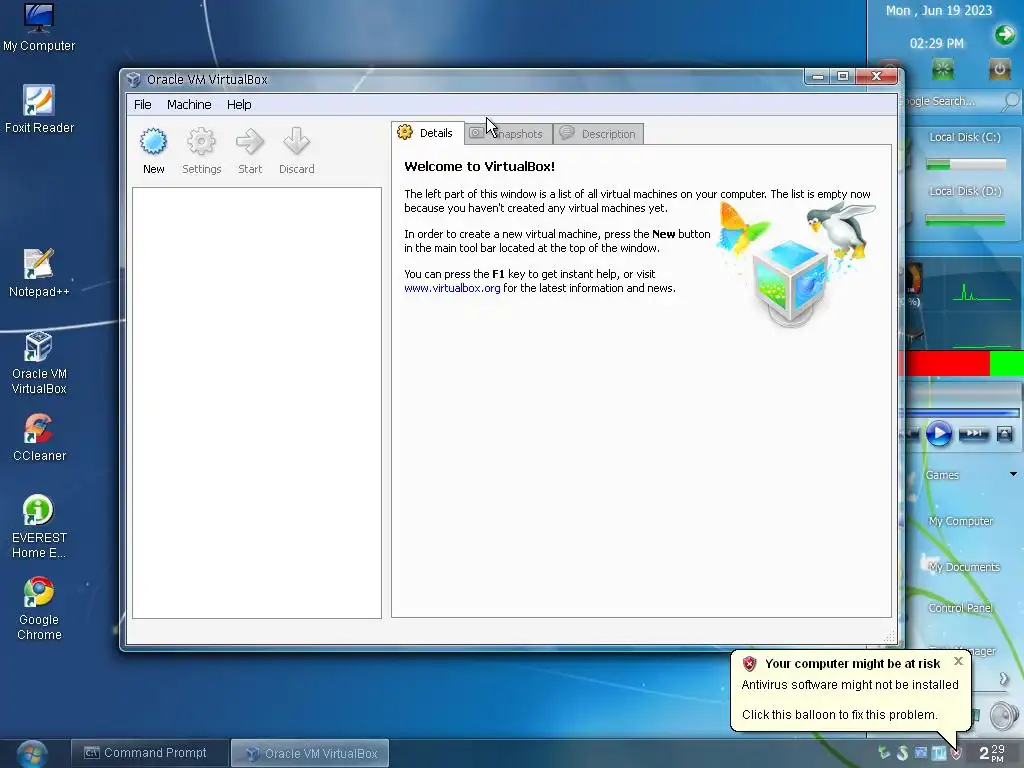Click the Discard toolbar icon
The image size is (1024, 768).
[296, 142]
